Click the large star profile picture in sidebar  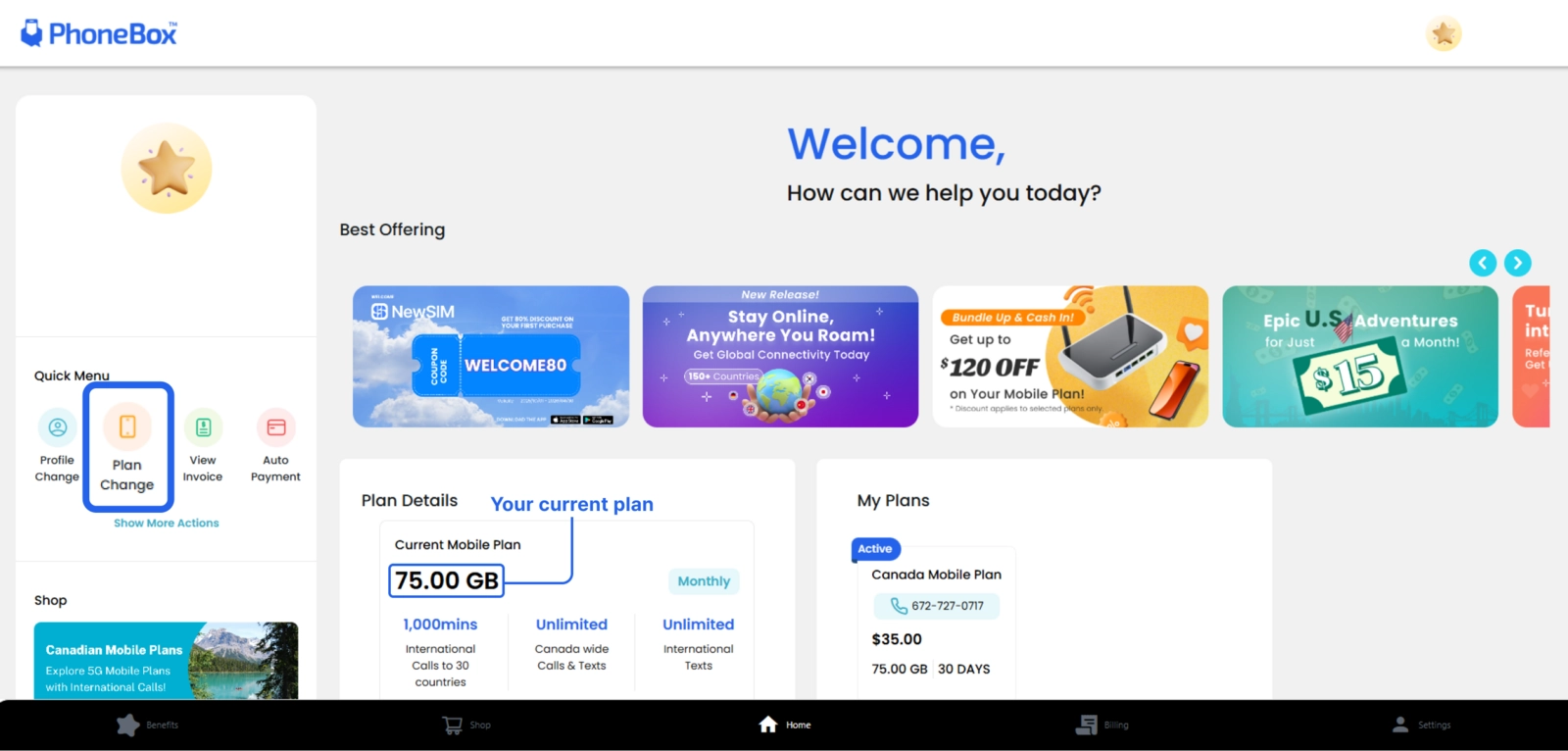[167, 169]
